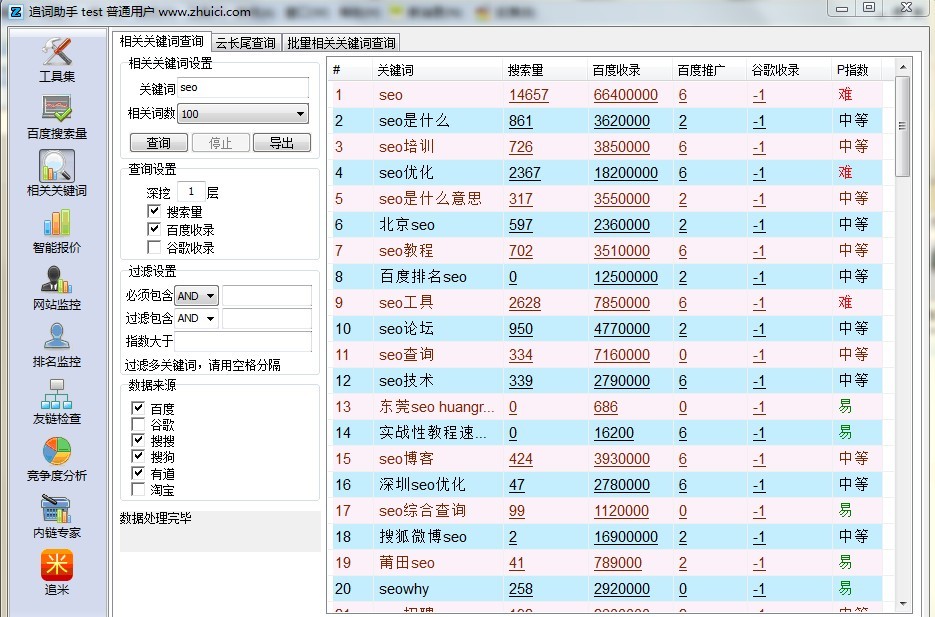Open the 内链专家 sidebar icon

(57, 508)
